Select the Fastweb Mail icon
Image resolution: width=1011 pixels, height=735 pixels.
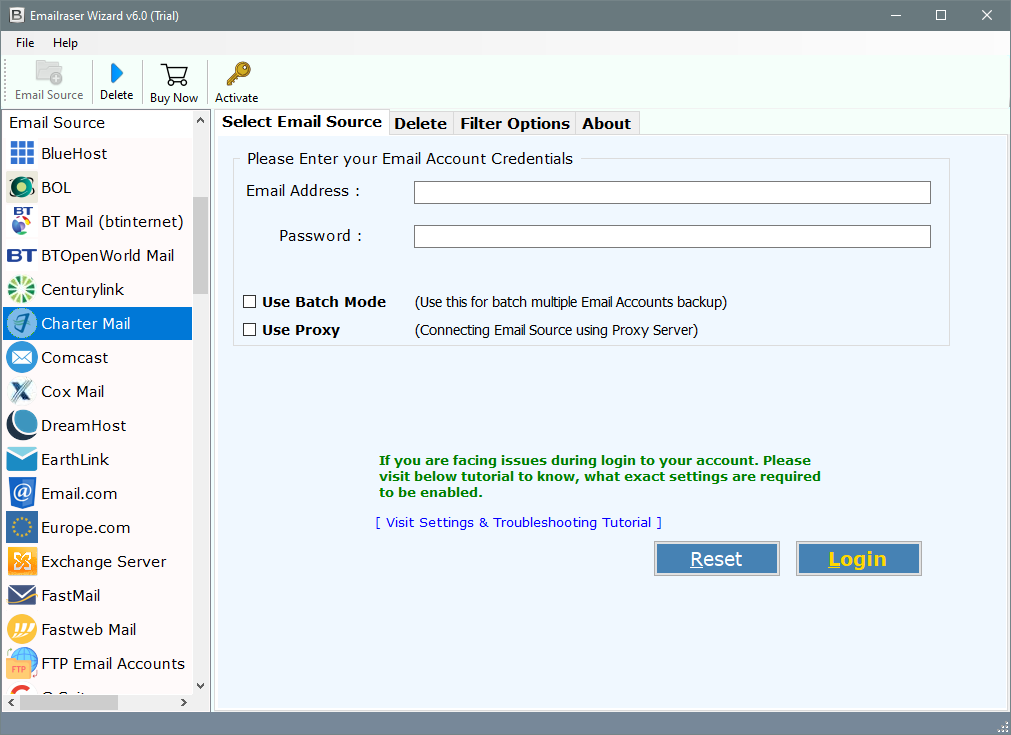pyautogui.click(x=22, y=629)
